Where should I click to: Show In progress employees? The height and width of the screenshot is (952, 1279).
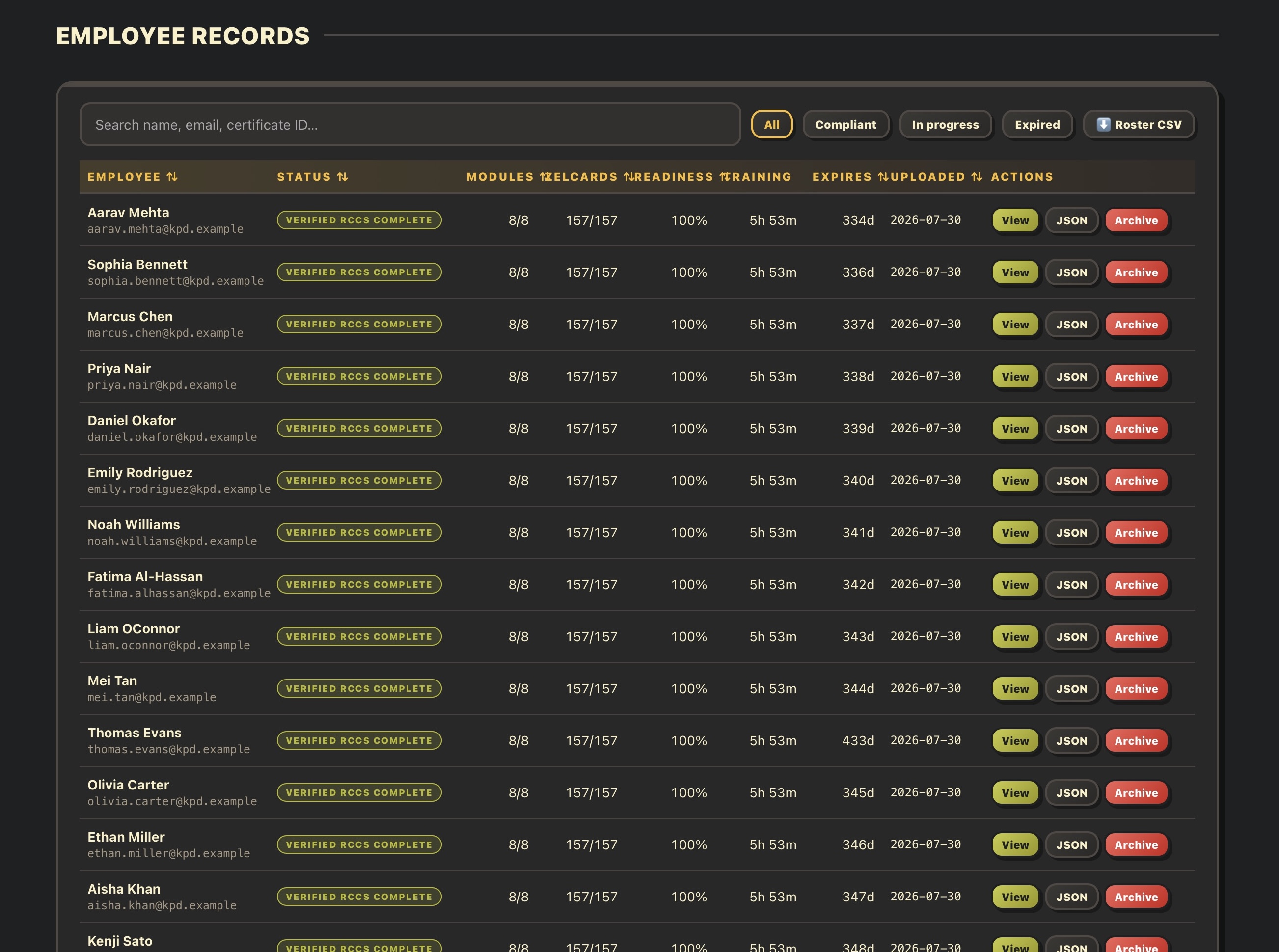pyautogui.click(x=945, y=125)
